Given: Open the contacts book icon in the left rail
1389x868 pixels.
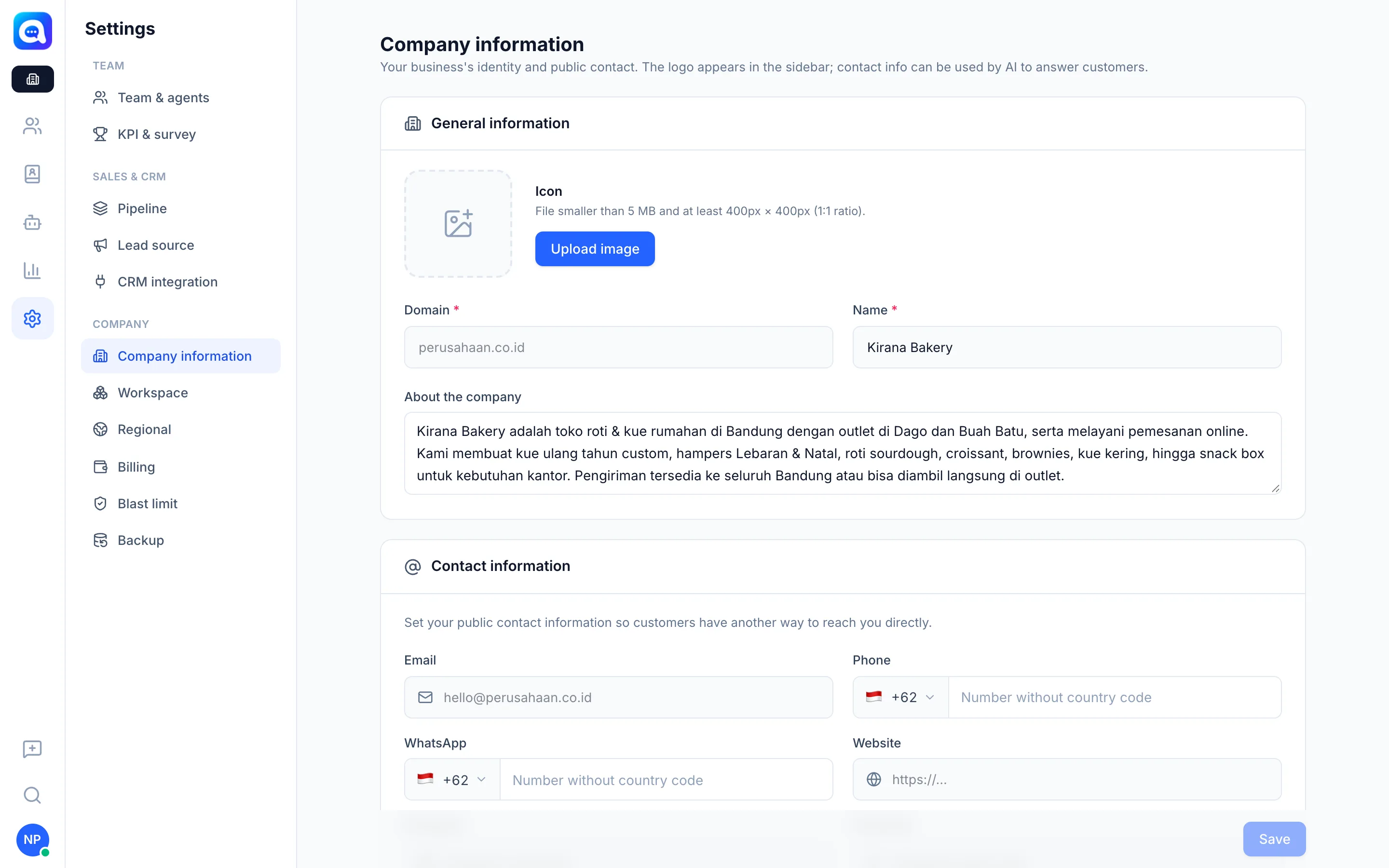Looking at the screenshot, I should (33, 174).
